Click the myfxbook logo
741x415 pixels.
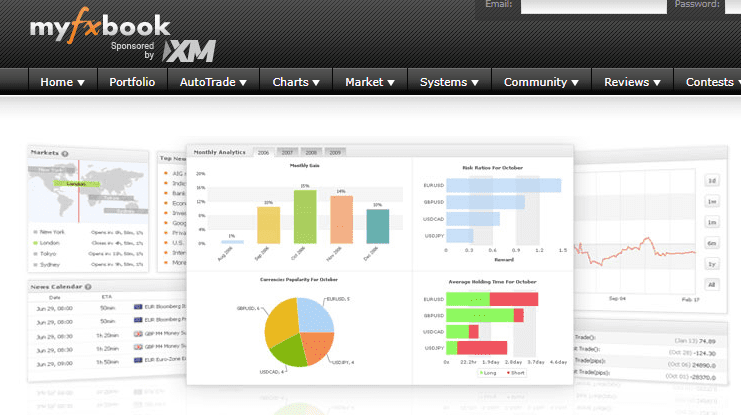100,26
